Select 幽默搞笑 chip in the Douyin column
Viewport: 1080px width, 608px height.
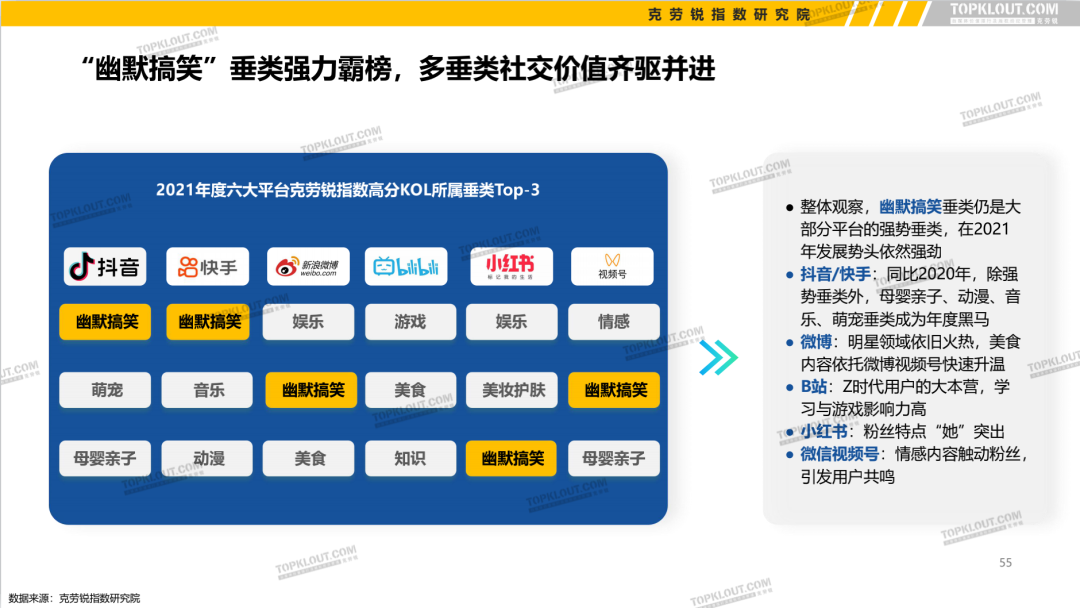click(105, 322)
